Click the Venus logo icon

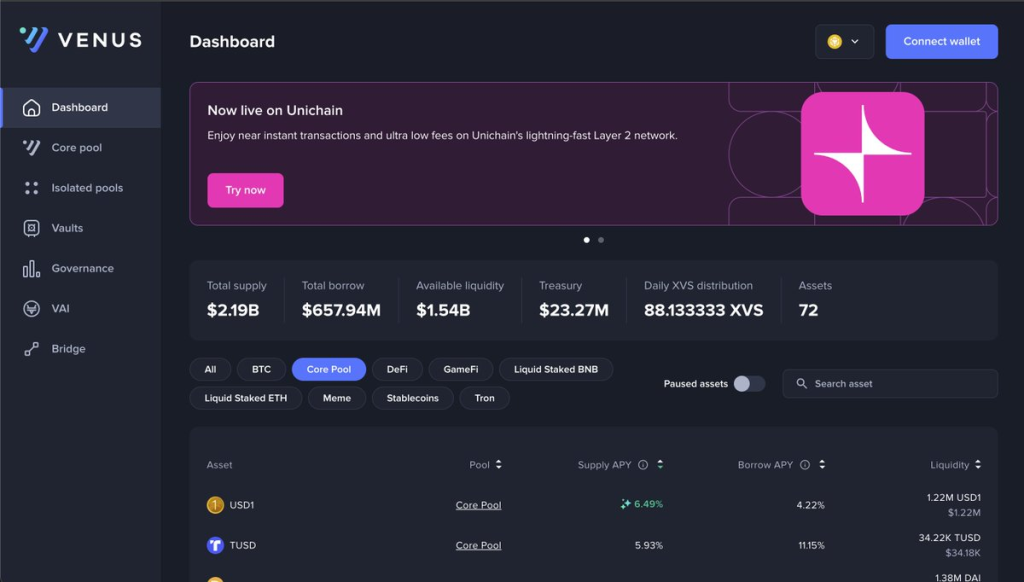tap(33, 40)
